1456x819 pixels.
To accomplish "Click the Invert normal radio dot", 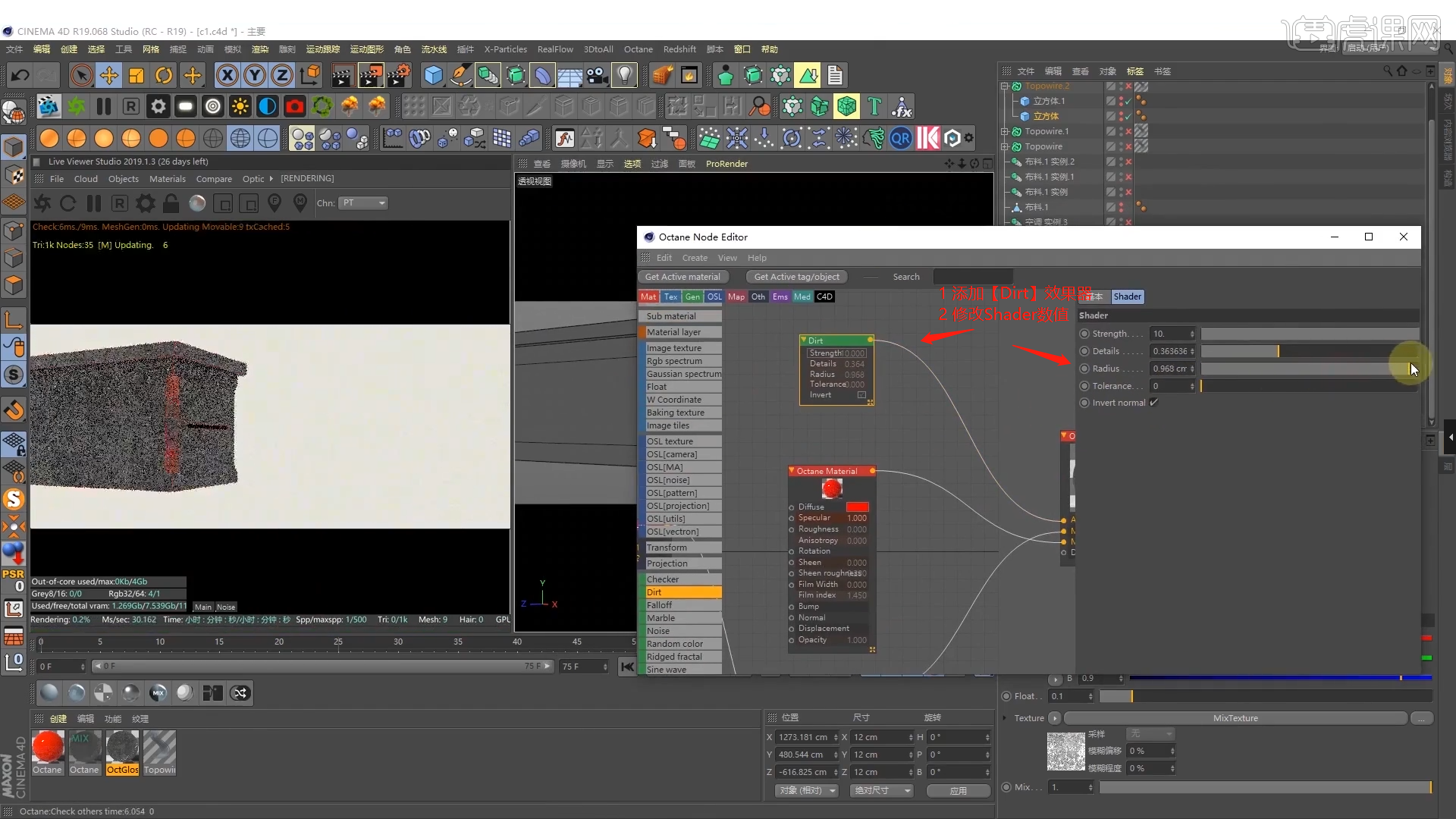I will (x=1084, y=403).
